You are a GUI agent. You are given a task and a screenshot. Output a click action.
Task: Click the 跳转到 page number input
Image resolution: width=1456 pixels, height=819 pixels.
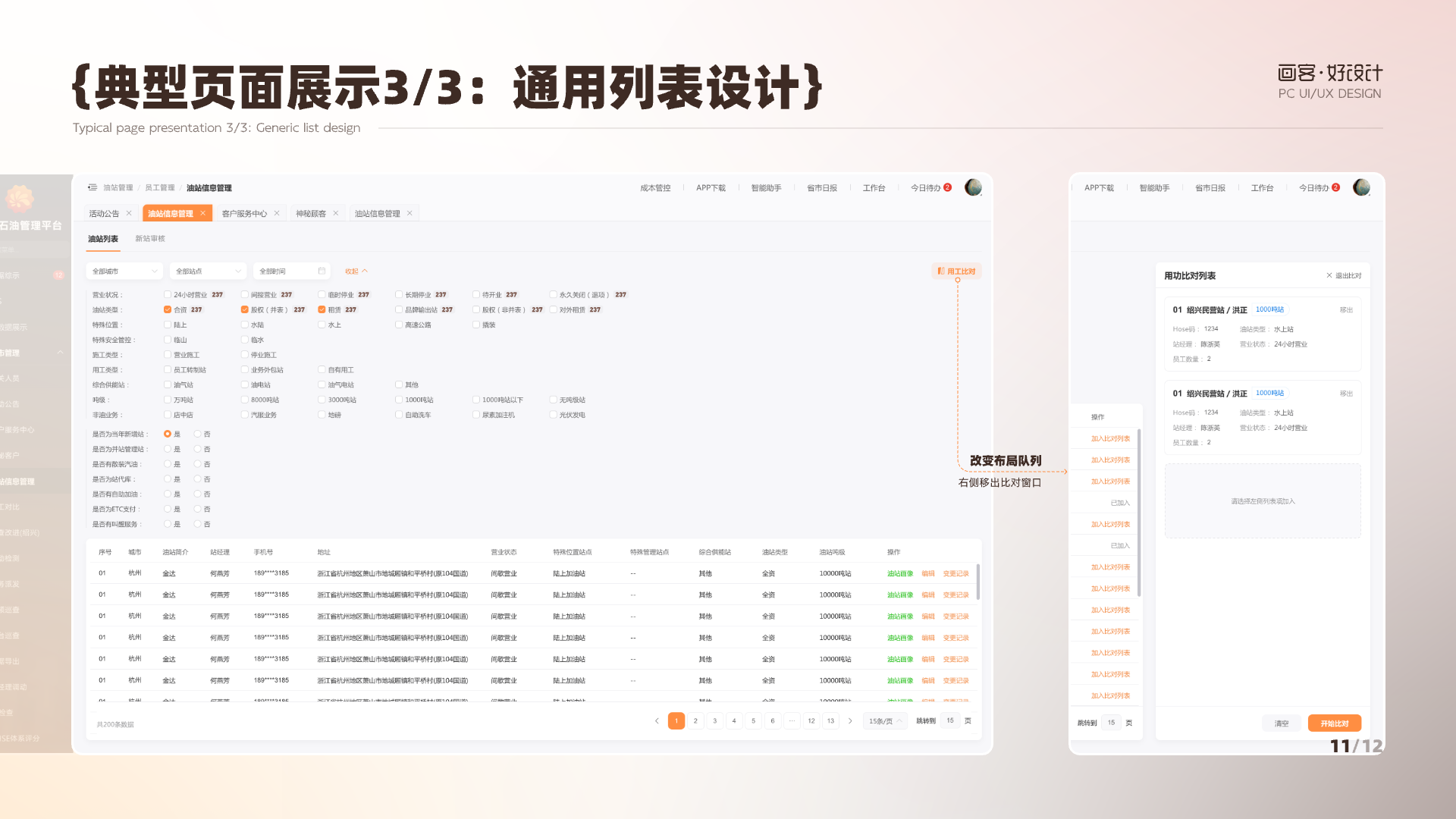click(x=950, y=721)
